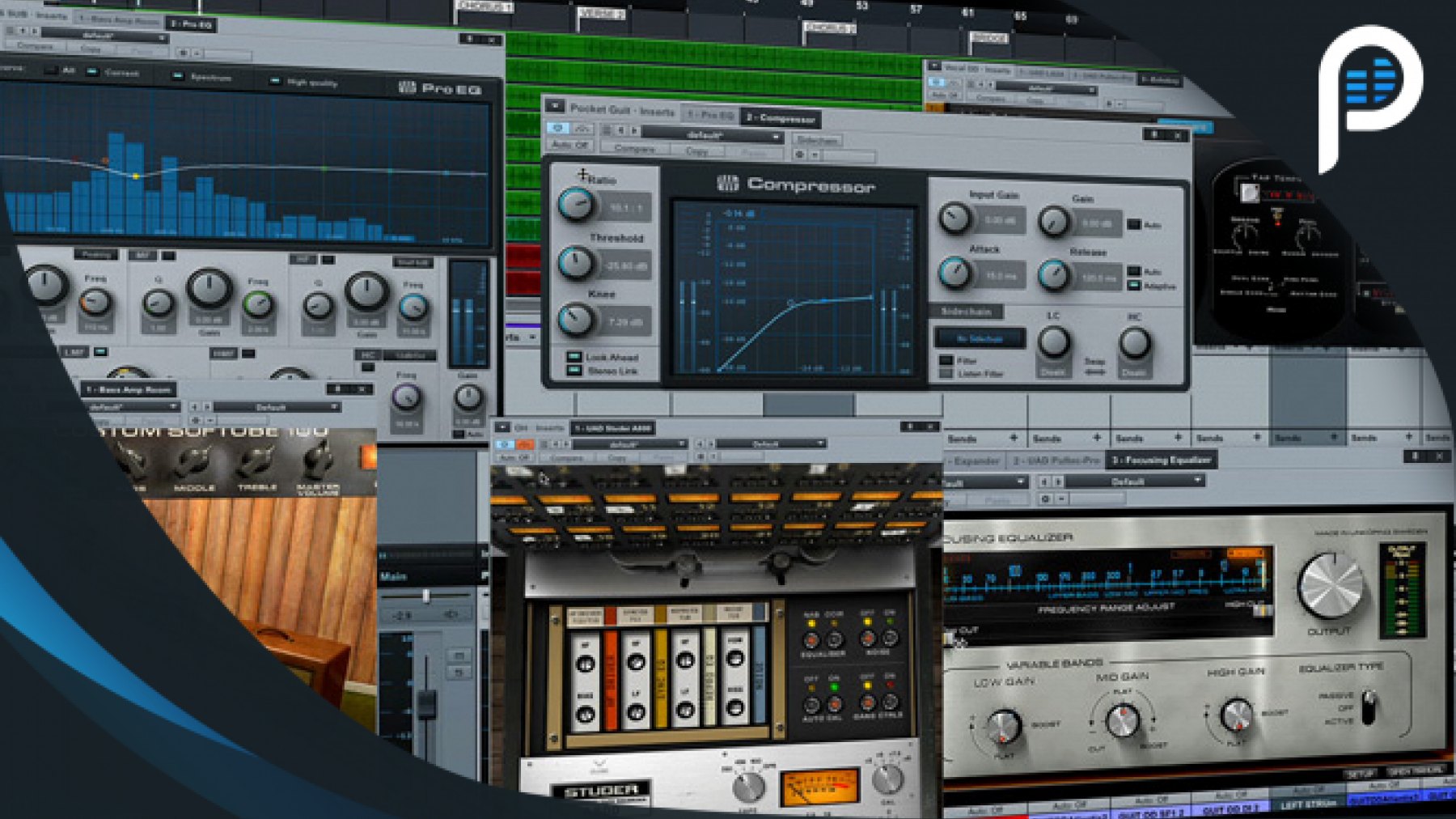Click the PreSonus logo icon
This screenshot has height=819, width=1456.
1369,99
